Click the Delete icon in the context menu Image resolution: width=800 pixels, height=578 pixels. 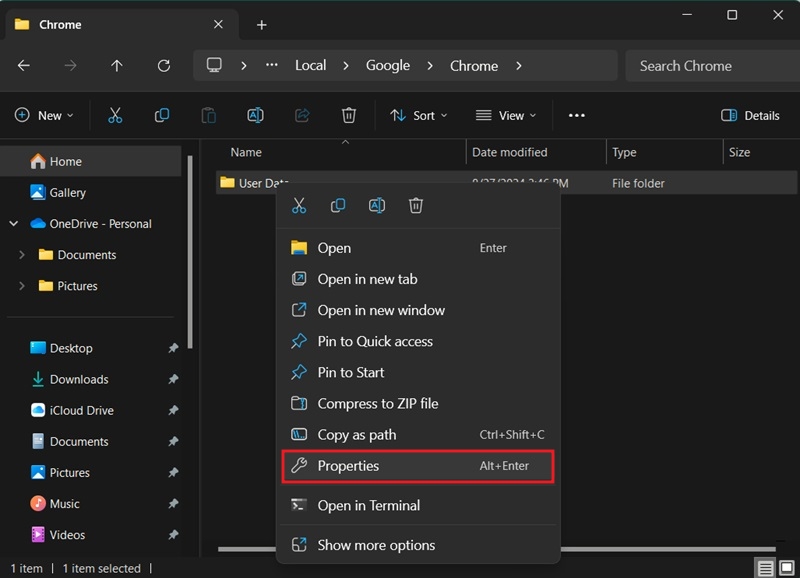pos(416,205)
